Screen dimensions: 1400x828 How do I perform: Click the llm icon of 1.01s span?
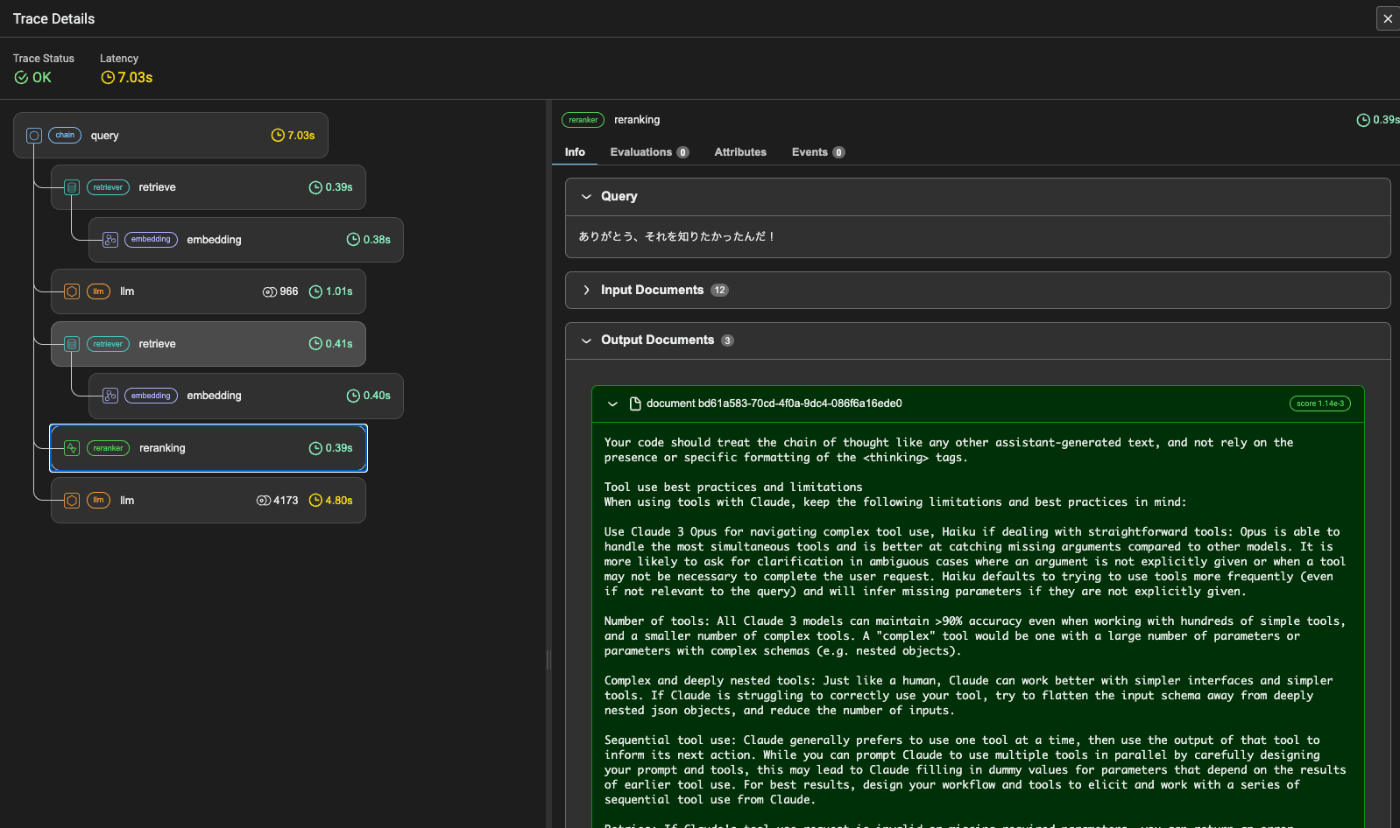pos(71,292)
